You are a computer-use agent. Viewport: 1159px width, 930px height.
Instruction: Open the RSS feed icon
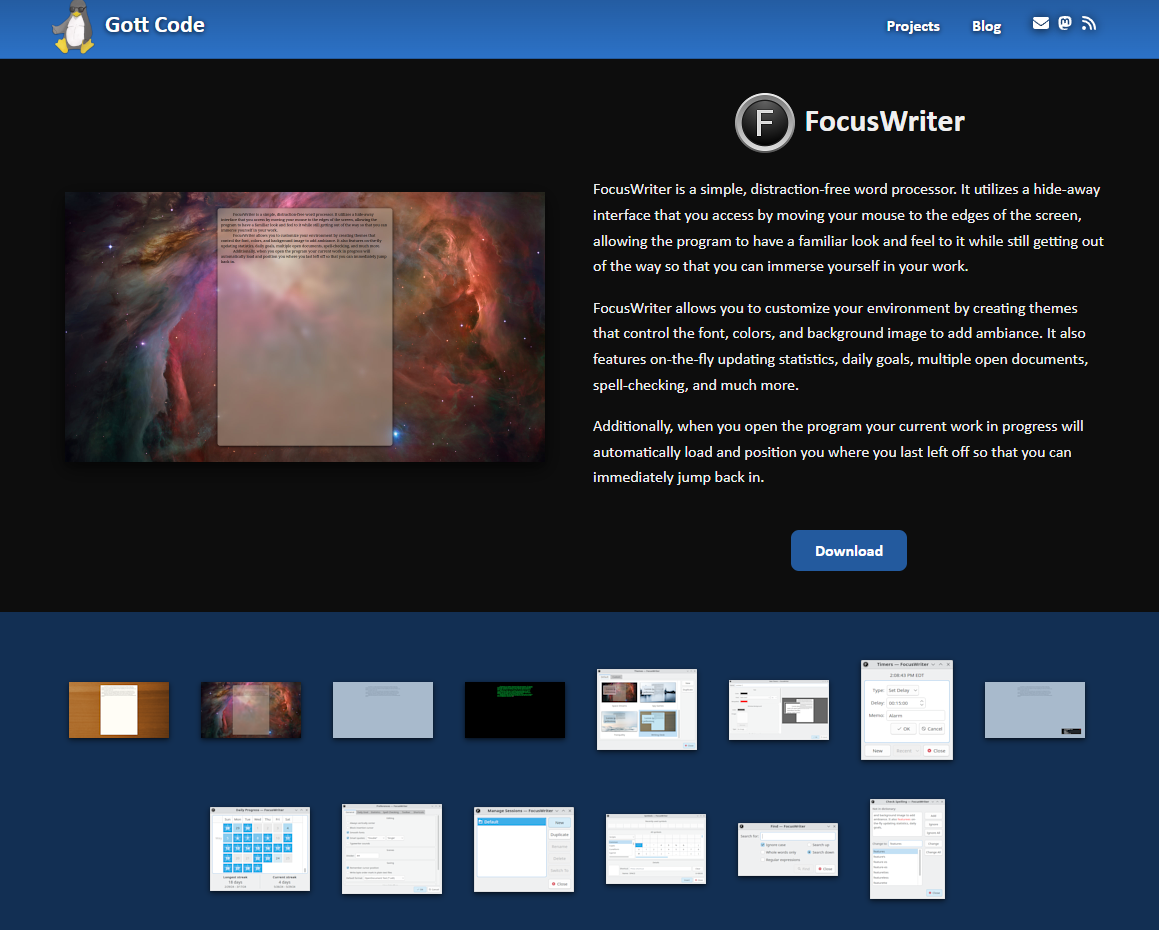(x=1089, y=24)
